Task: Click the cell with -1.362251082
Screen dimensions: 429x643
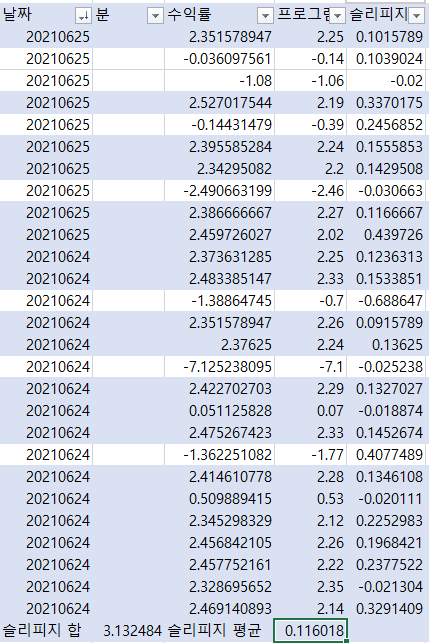Action: tap(219, 455)
